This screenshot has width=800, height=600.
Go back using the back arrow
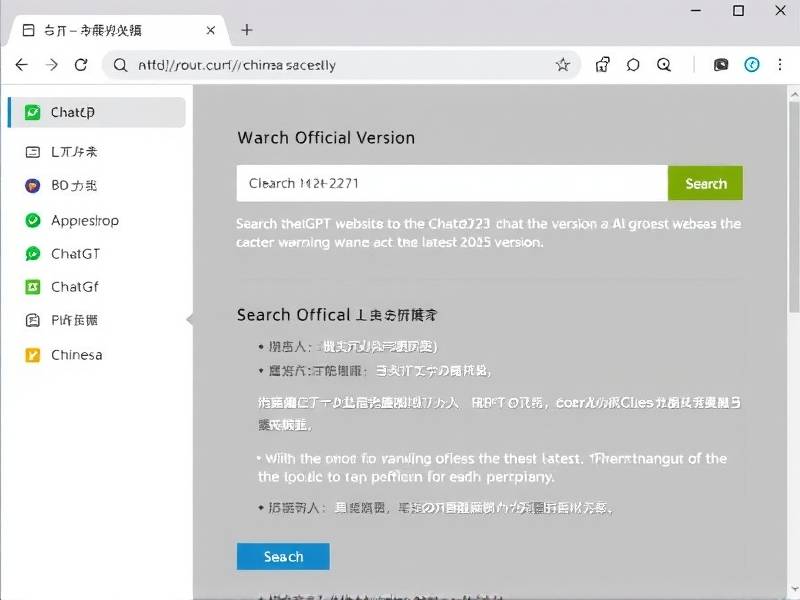pos(21,65)
